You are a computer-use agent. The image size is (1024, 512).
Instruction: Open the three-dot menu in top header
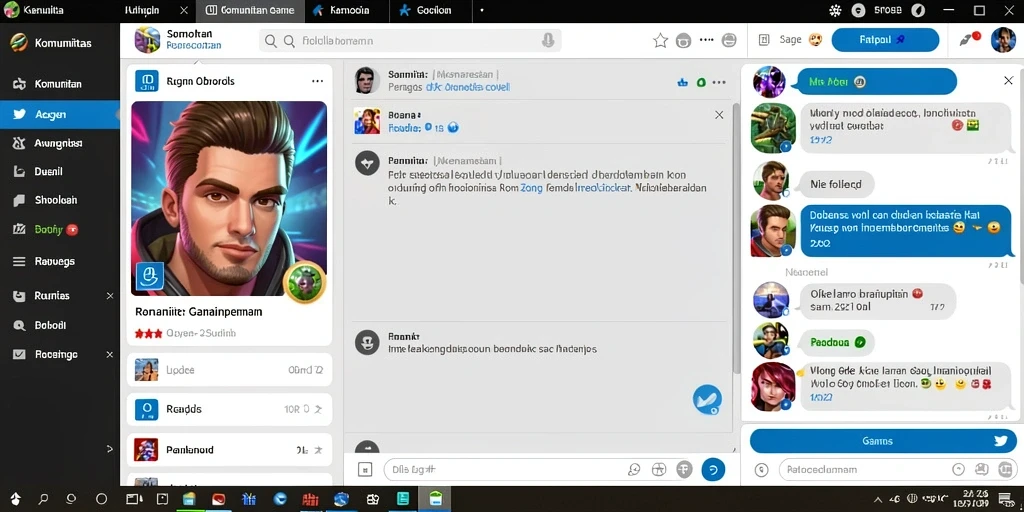point(706,40)
